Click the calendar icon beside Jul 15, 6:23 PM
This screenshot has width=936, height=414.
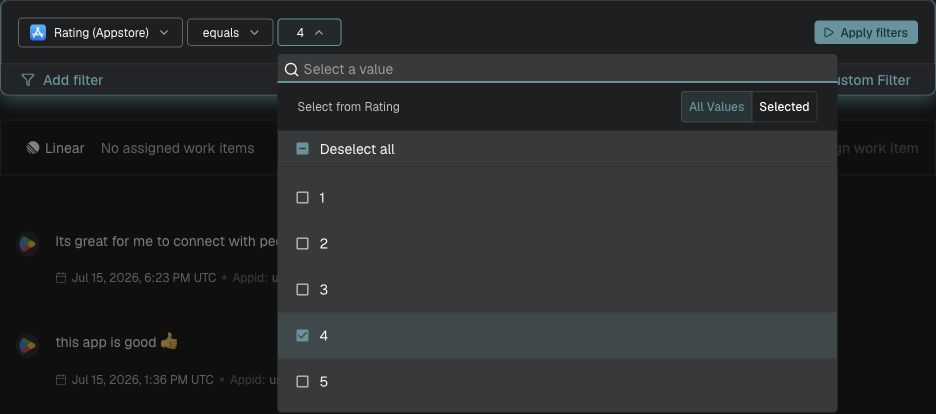61,277
